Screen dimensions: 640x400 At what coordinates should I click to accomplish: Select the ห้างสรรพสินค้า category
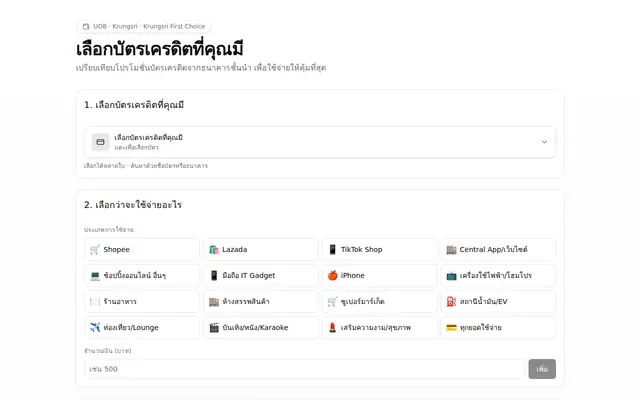click(261, 302)
